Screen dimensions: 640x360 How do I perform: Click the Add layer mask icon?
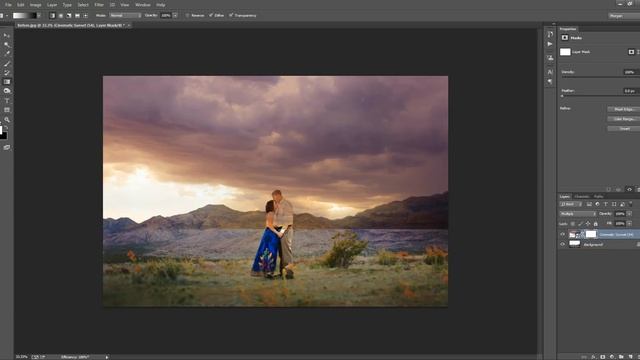click(602, 357)
